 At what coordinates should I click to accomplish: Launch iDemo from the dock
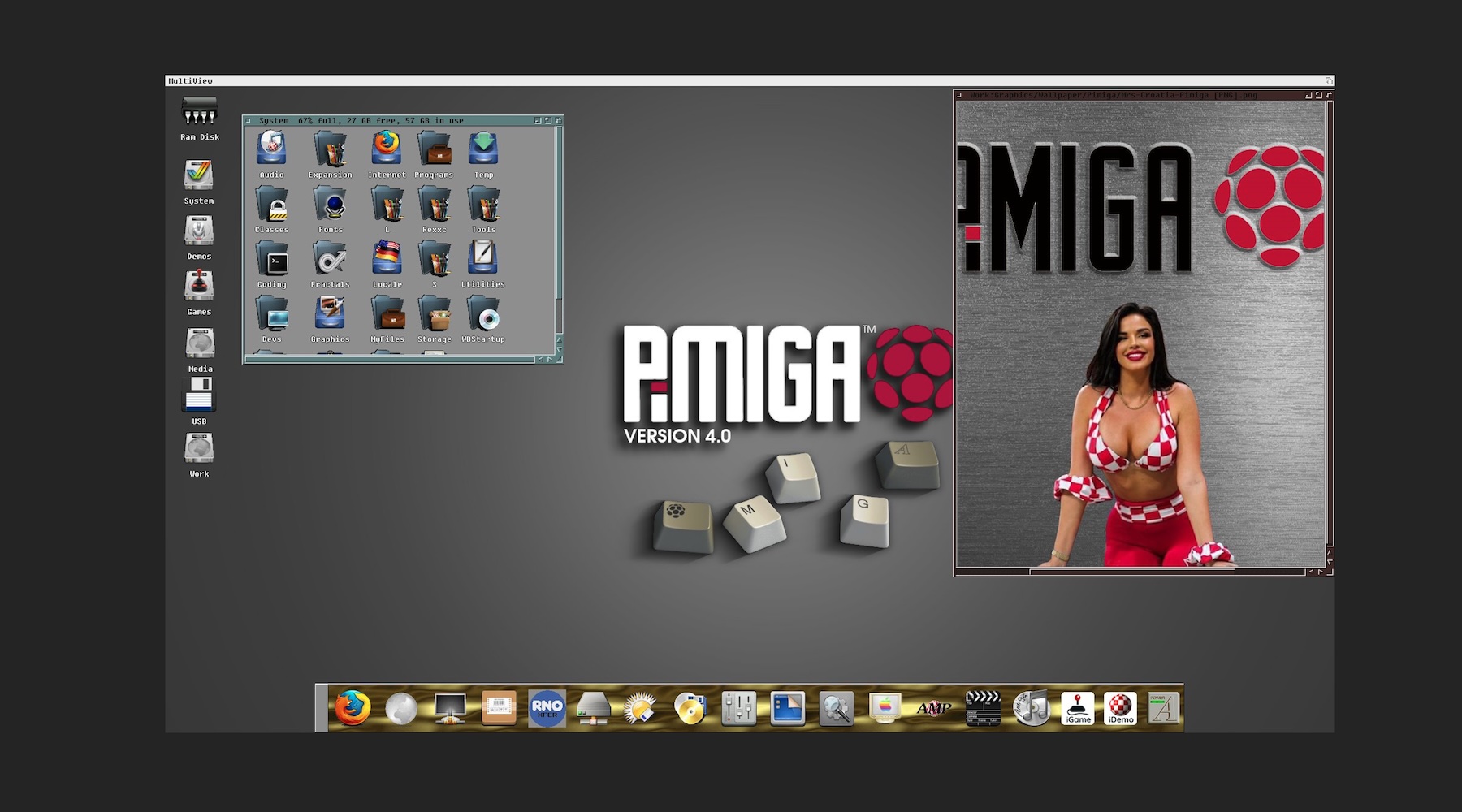tap(1121, 708)
